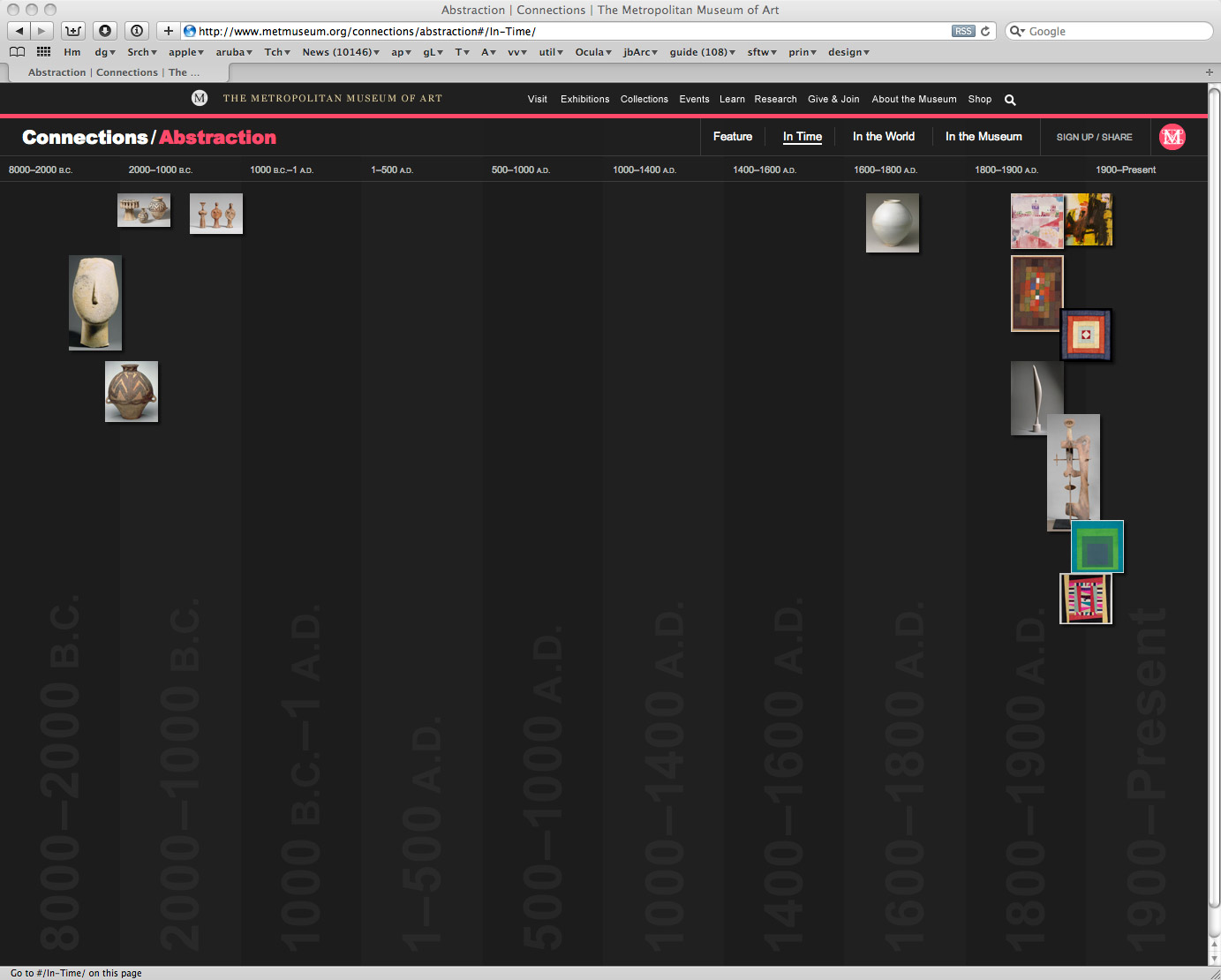Click the RSS button in address bar
1221x980 pixels.
pos(962,31)
